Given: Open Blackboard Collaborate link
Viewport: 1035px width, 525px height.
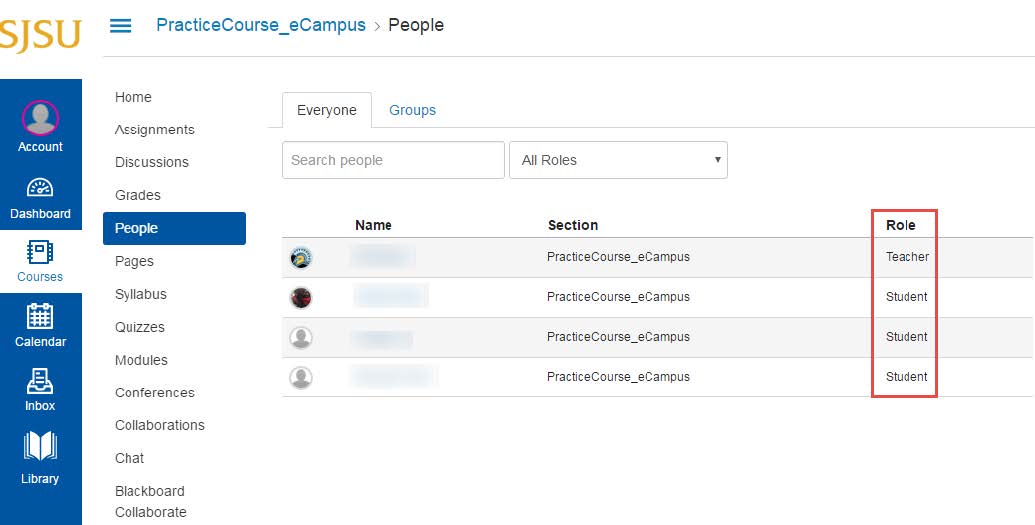Looking at the screenshot, I should [x=151, y=502].
